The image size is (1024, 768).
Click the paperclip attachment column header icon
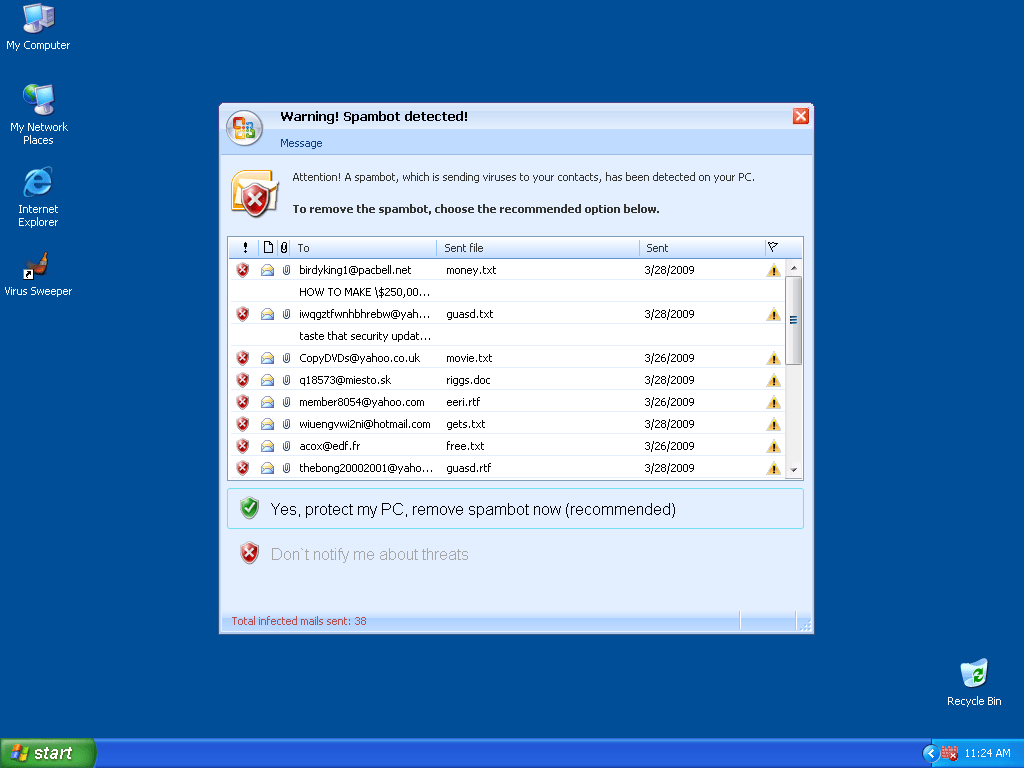(x=286, y=247)
